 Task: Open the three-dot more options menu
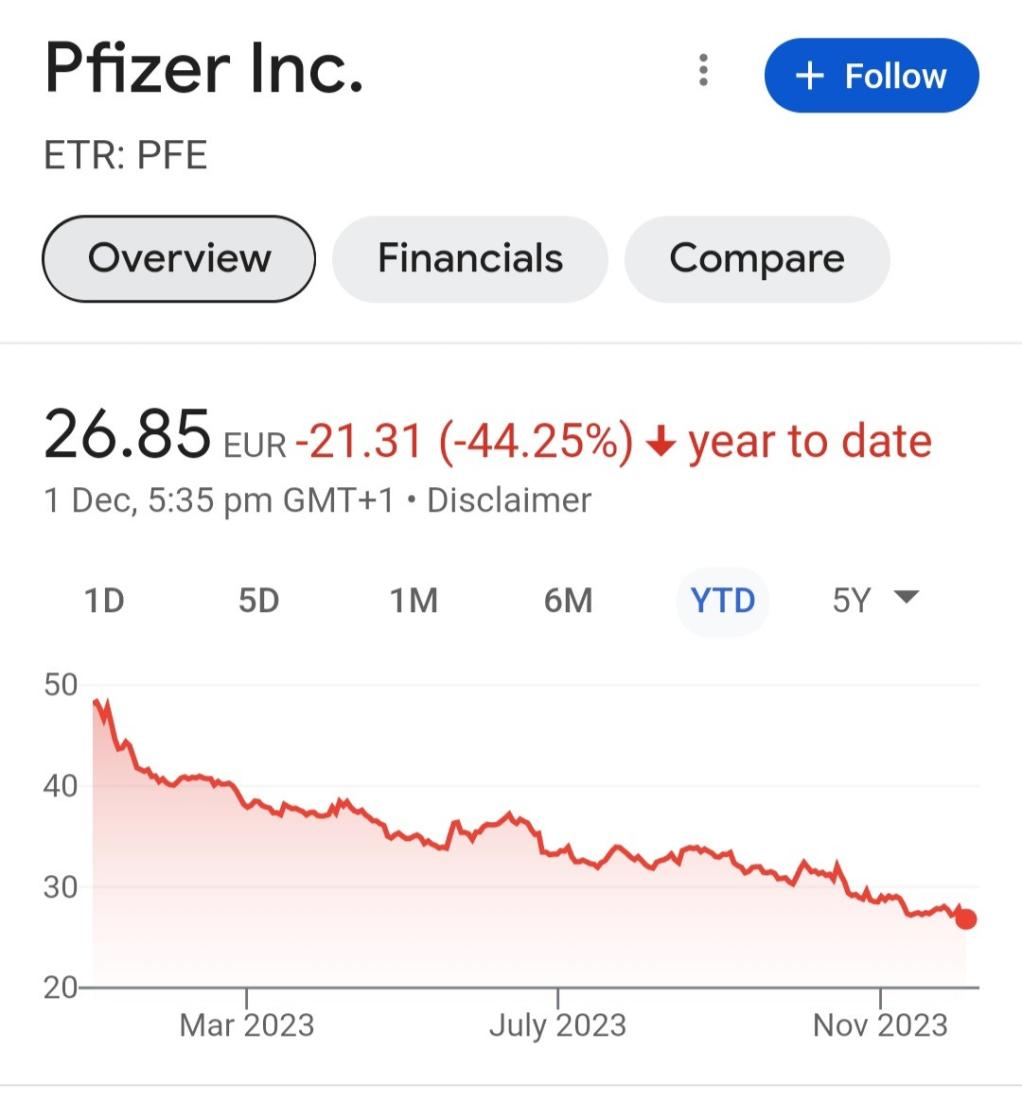click(704, 71)
